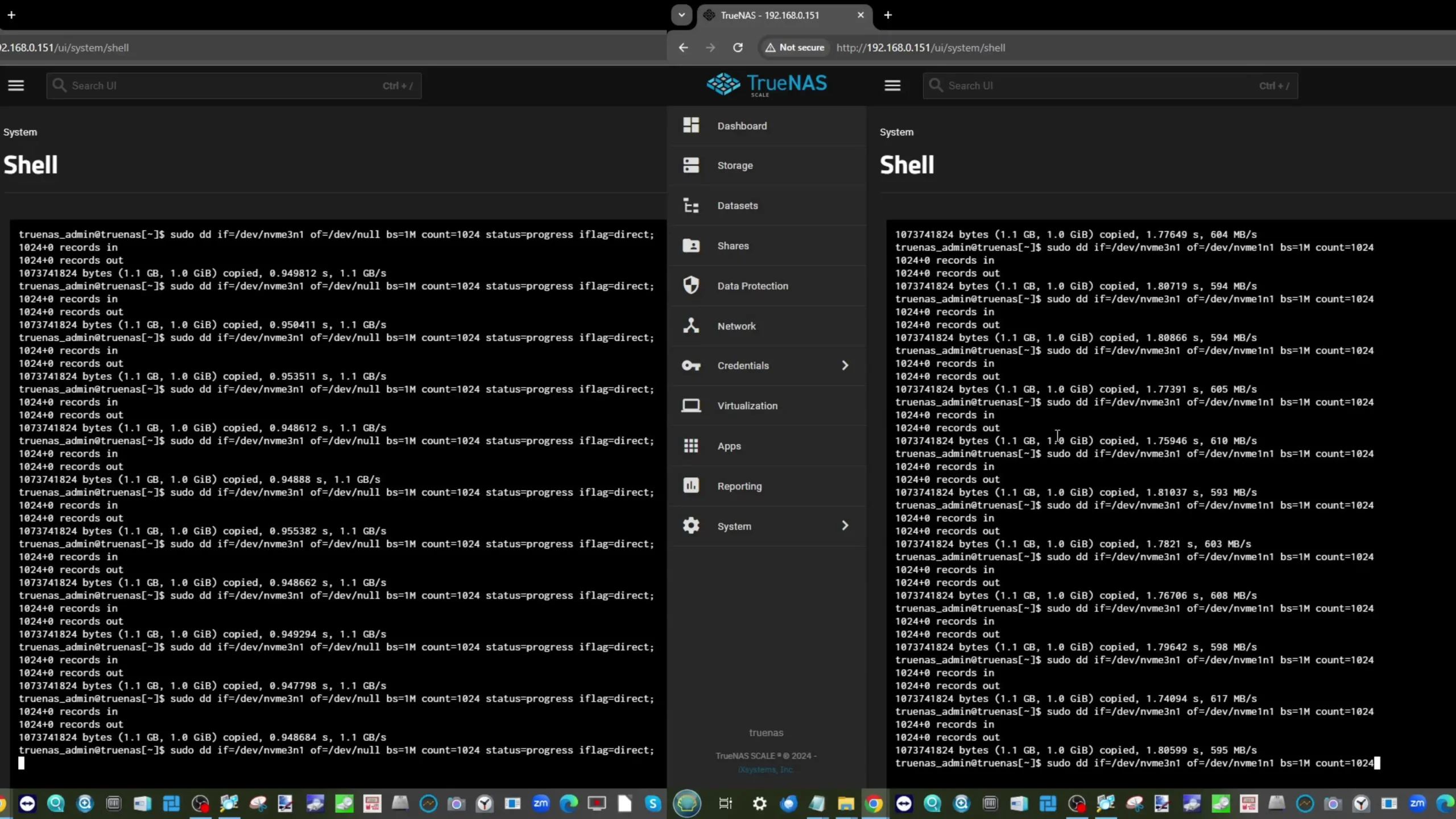The image size is (1456, 819).
Task: Open the browser tab list dropdown
Action: click(681, 15)
